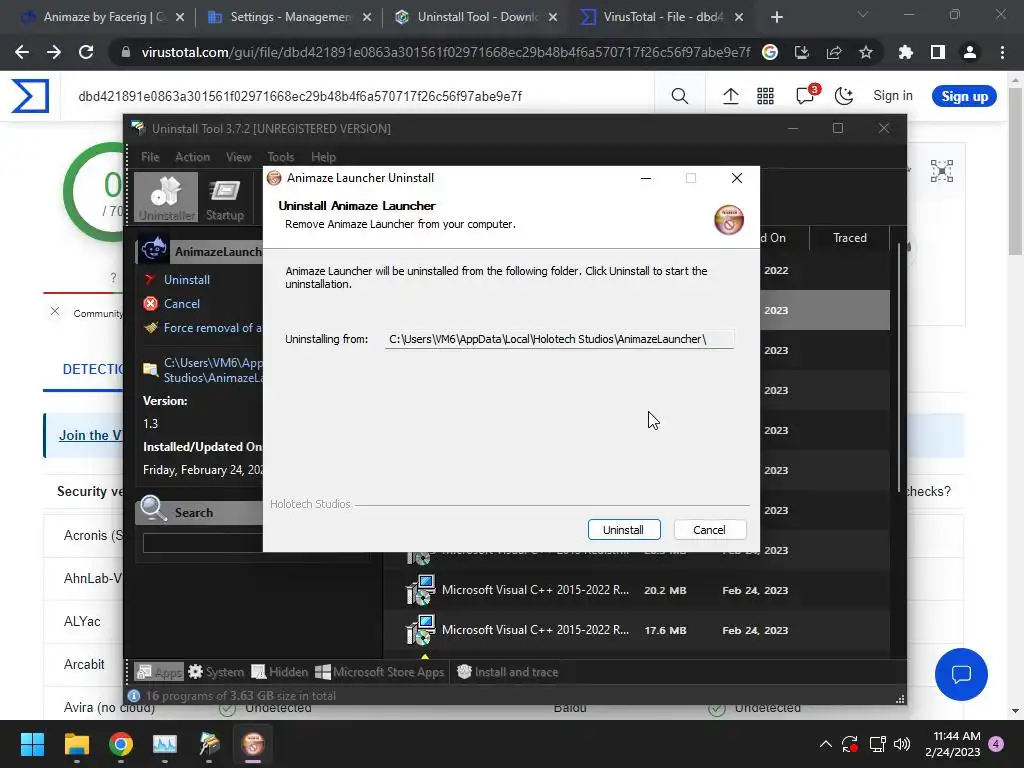The image size is (1024, 768).
Task: Open the Chrome side panel icon
Action: click(x=938, y=52)
